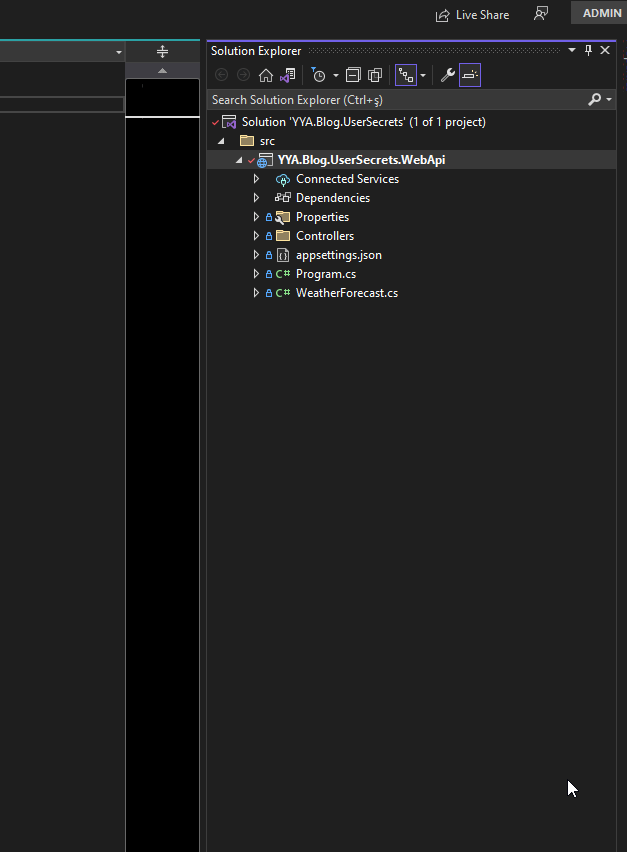Expand the Connected Services node

click(x=256, y=179)
